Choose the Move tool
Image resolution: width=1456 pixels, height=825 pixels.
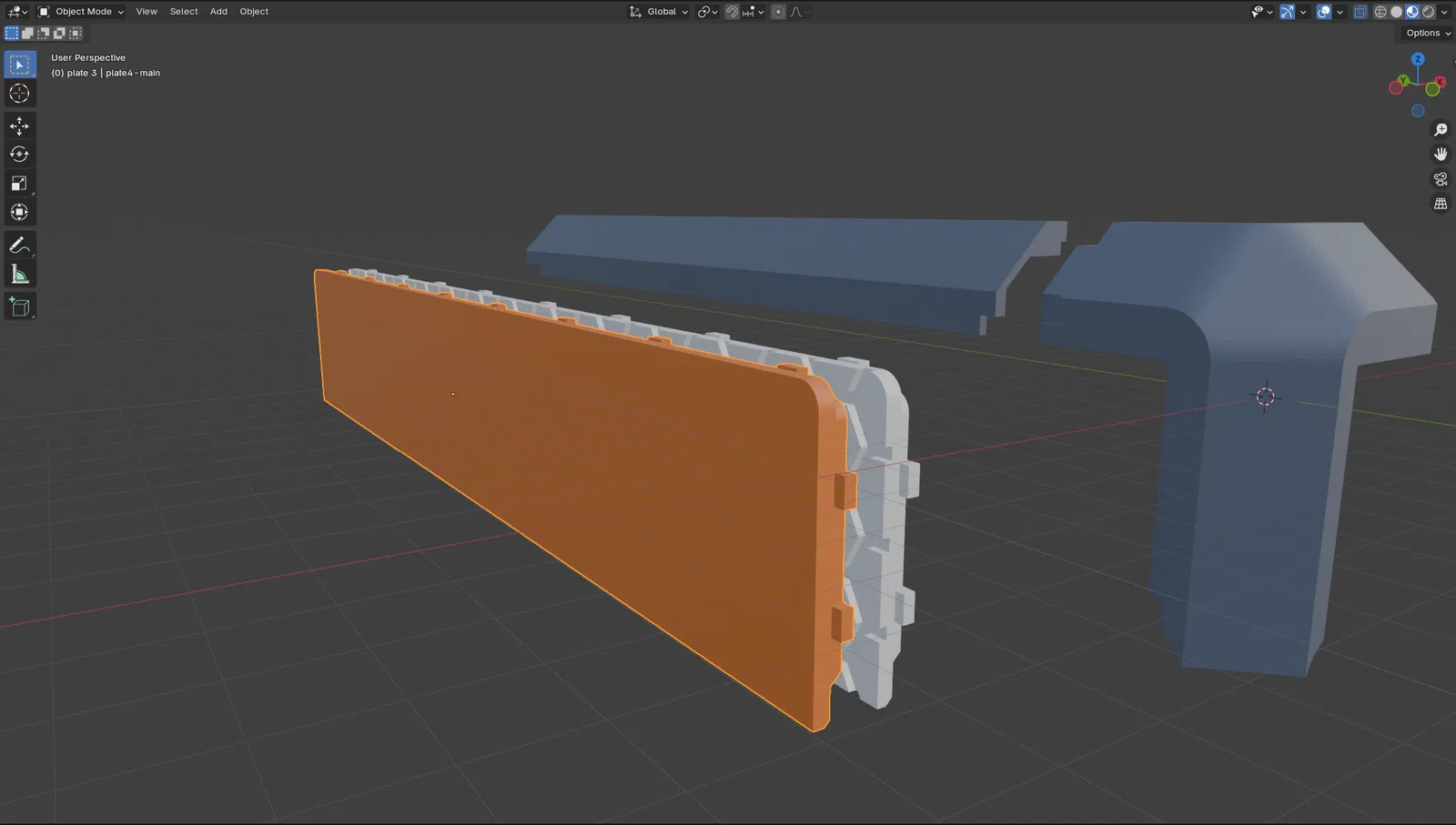click(x=19, y=126)
